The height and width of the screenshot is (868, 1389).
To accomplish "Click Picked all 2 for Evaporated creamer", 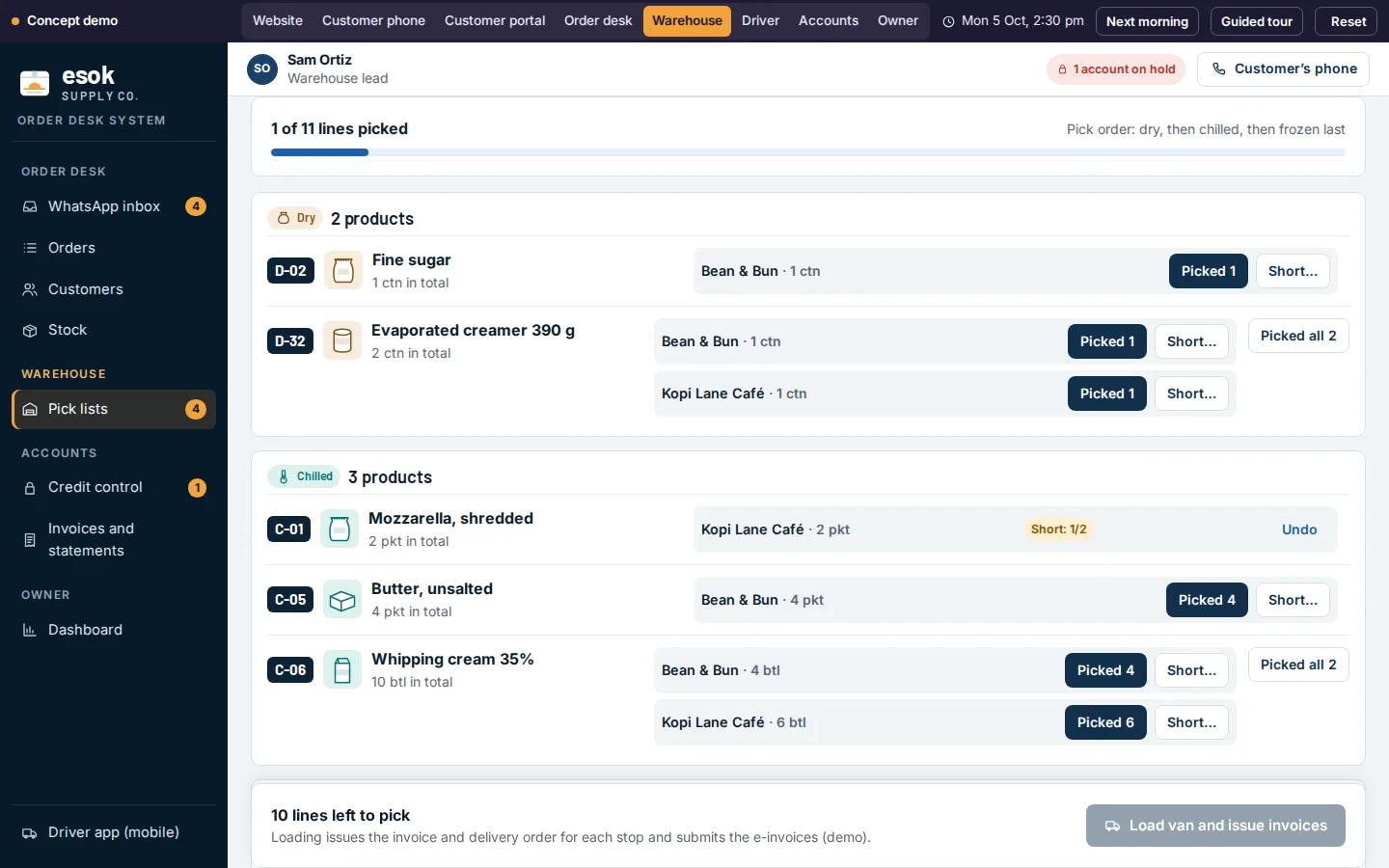I will (1298, 336).
